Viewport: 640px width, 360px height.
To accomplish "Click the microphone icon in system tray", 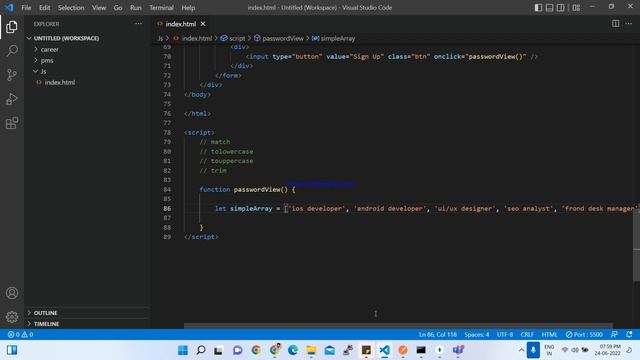I will click(x=533, y=350).
